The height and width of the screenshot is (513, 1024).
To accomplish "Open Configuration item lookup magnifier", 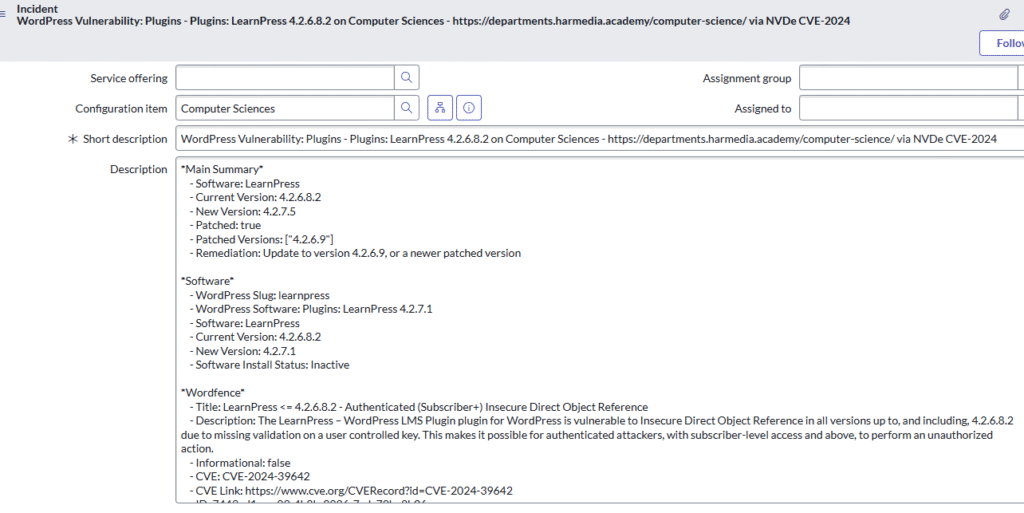I will [x=406, y=108].
